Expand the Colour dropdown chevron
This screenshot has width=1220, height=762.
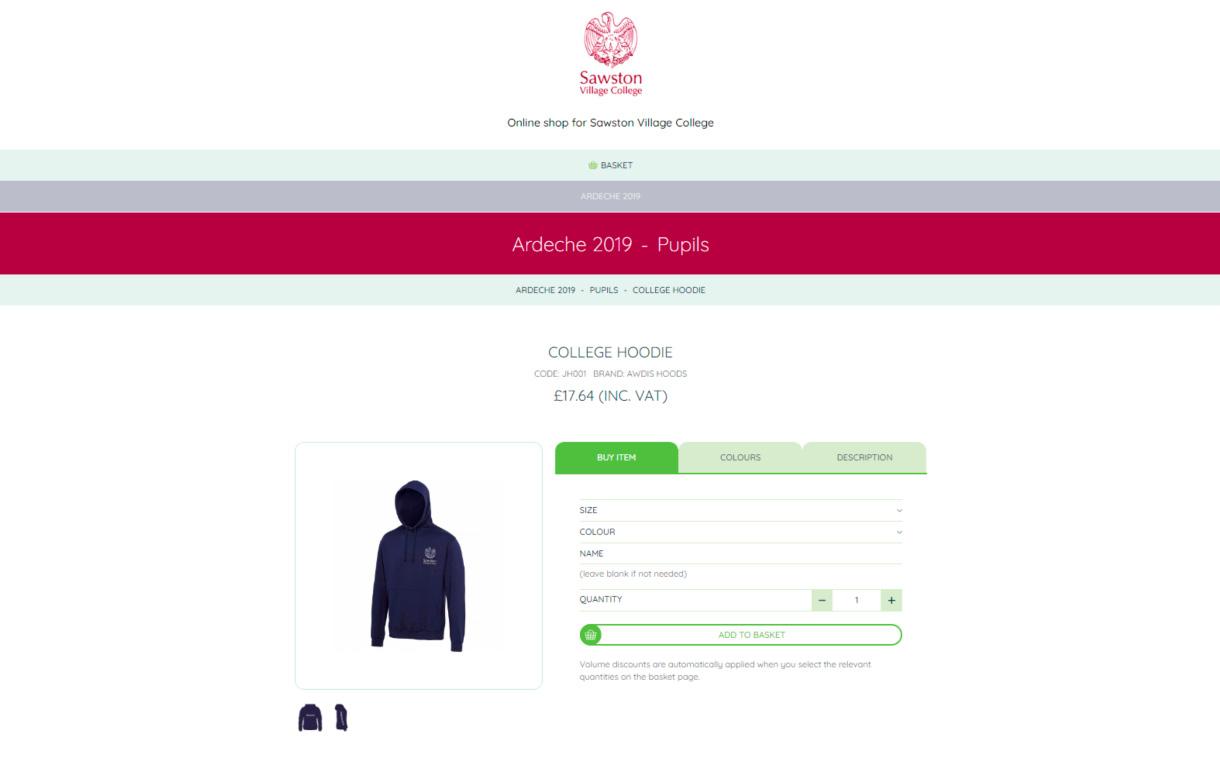tap(899, 532)
